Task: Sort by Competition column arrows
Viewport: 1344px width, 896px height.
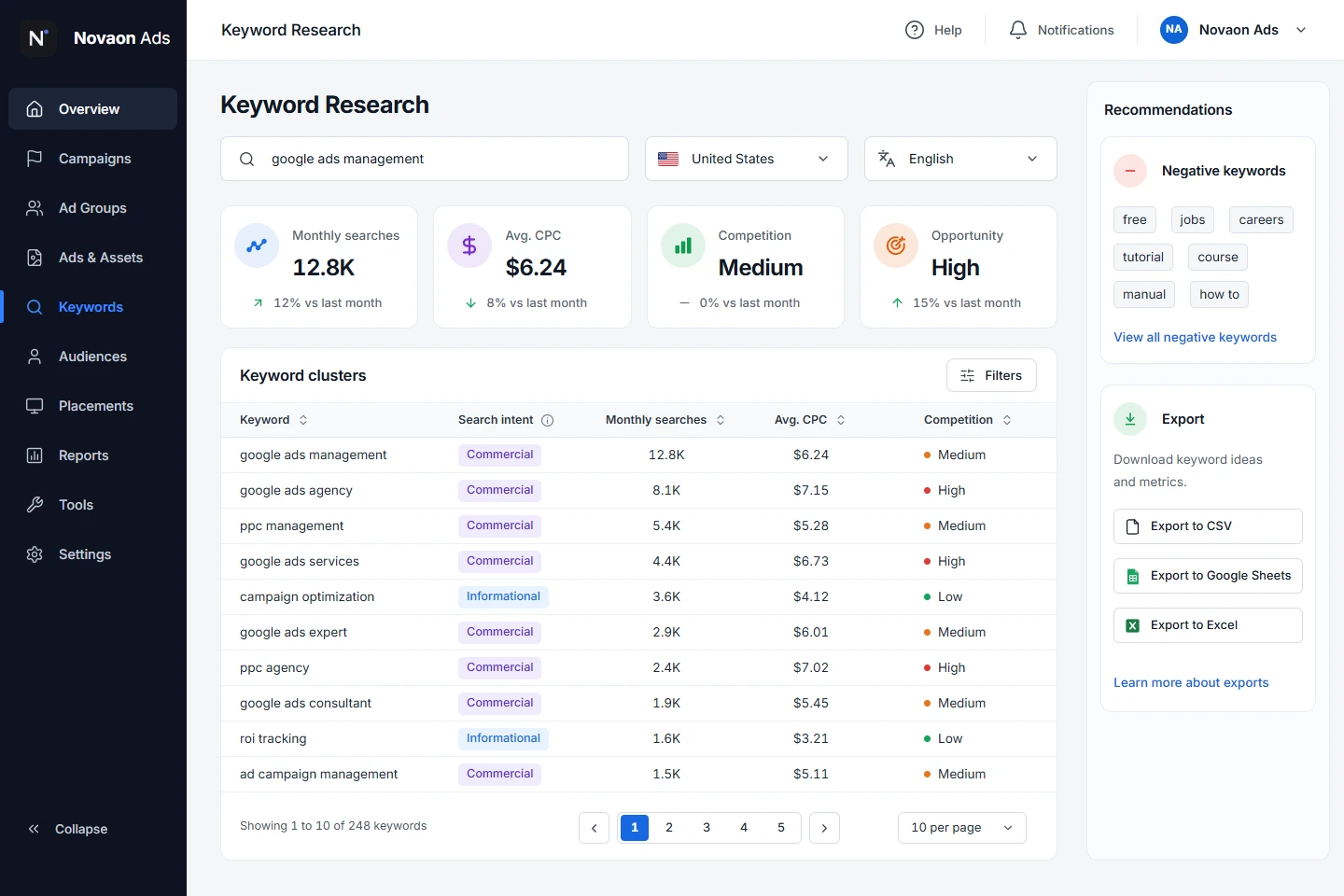Action: (x=1007, y=420)
